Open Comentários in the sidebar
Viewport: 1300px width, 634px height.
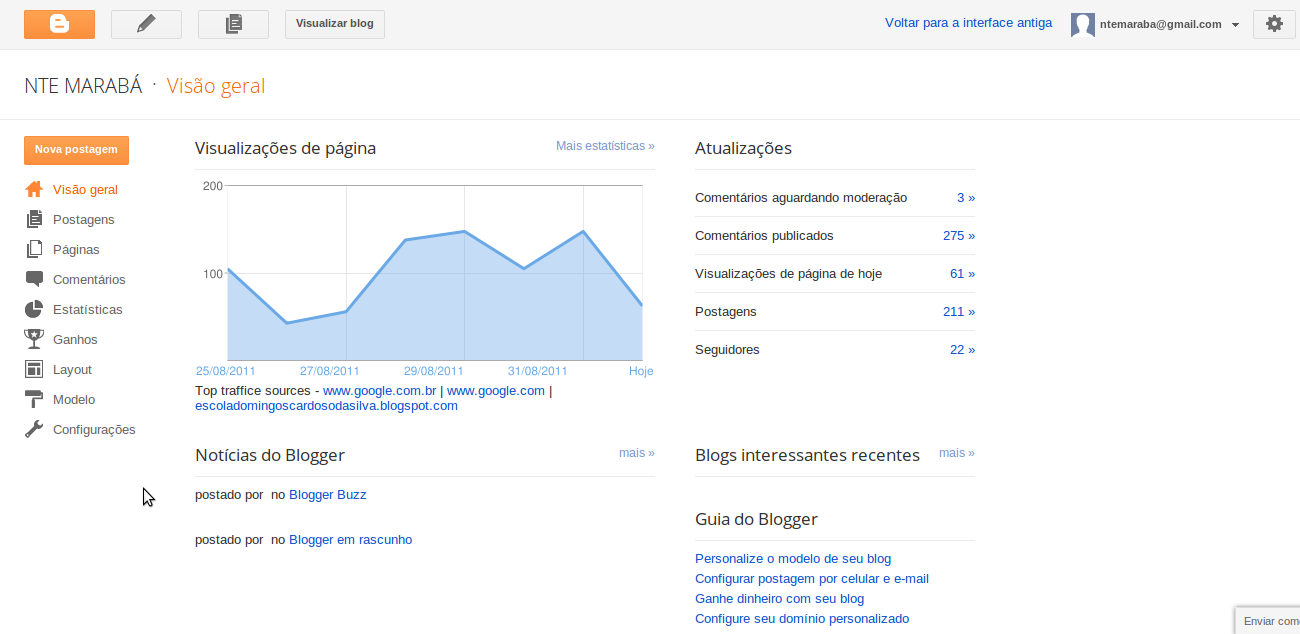tap(89, 279)
